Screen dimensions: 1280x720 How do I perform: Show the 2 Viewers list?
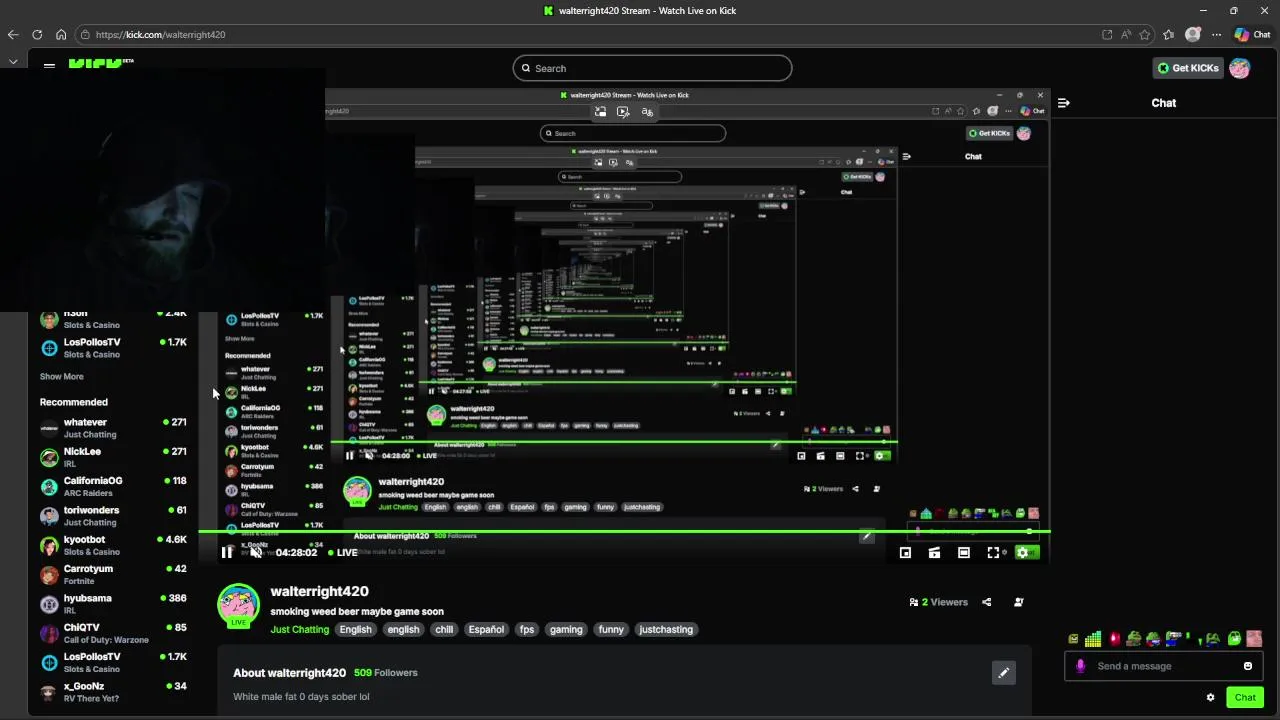(x=938, y=602)
